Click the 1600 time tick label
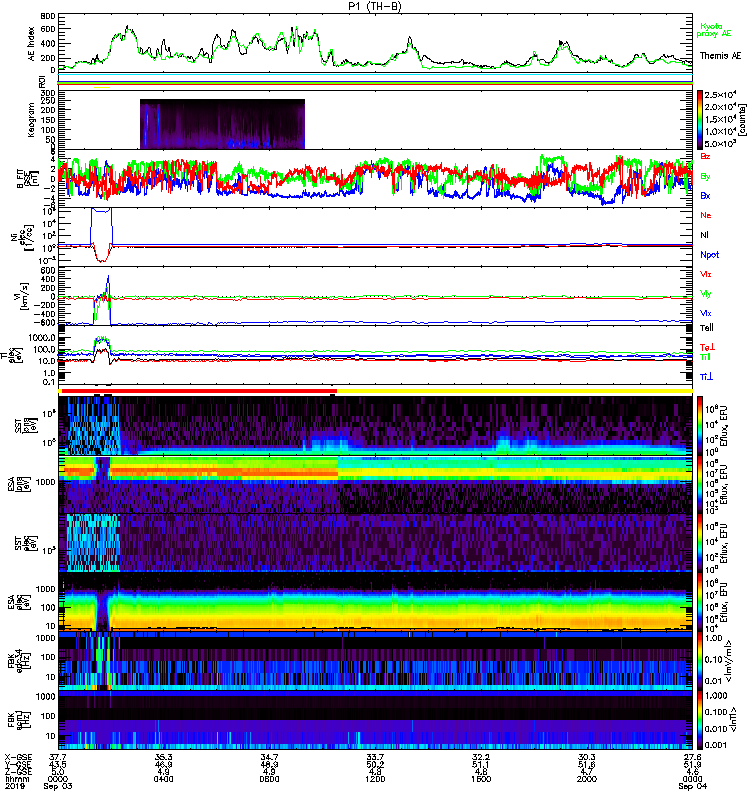The width and height of the screenshot is (750, 800). coord(481,779)
